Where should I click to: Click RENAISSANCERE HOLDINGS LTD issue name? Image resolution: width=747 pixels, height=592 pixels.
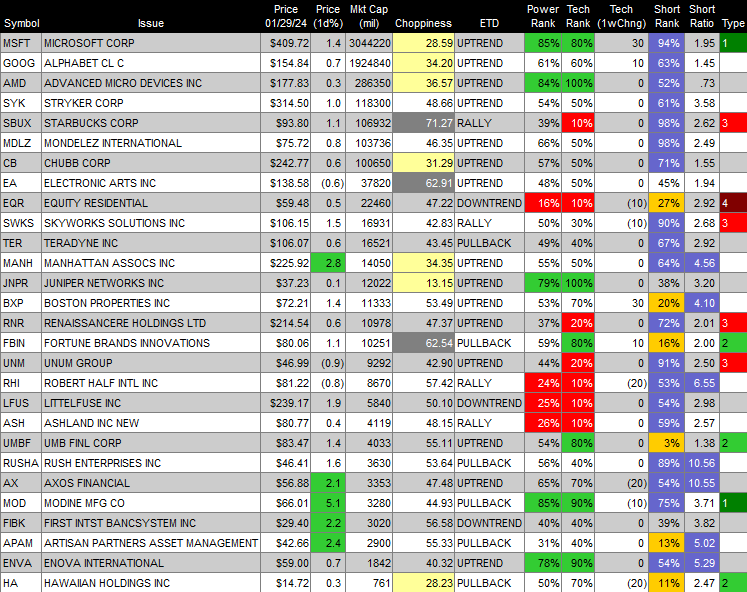click(125, 323)
